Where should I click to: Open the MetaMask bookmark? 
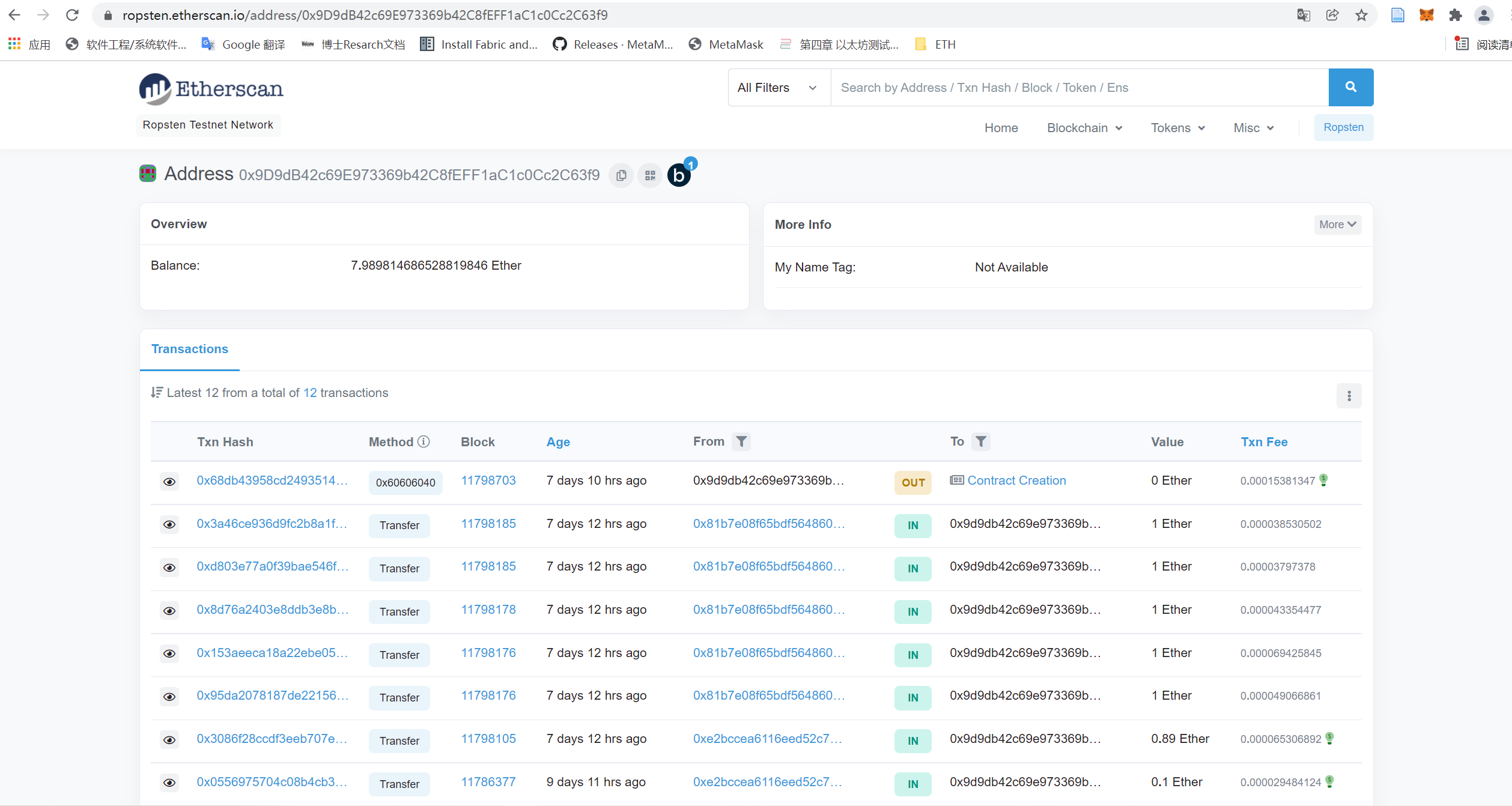pos(726,44)
